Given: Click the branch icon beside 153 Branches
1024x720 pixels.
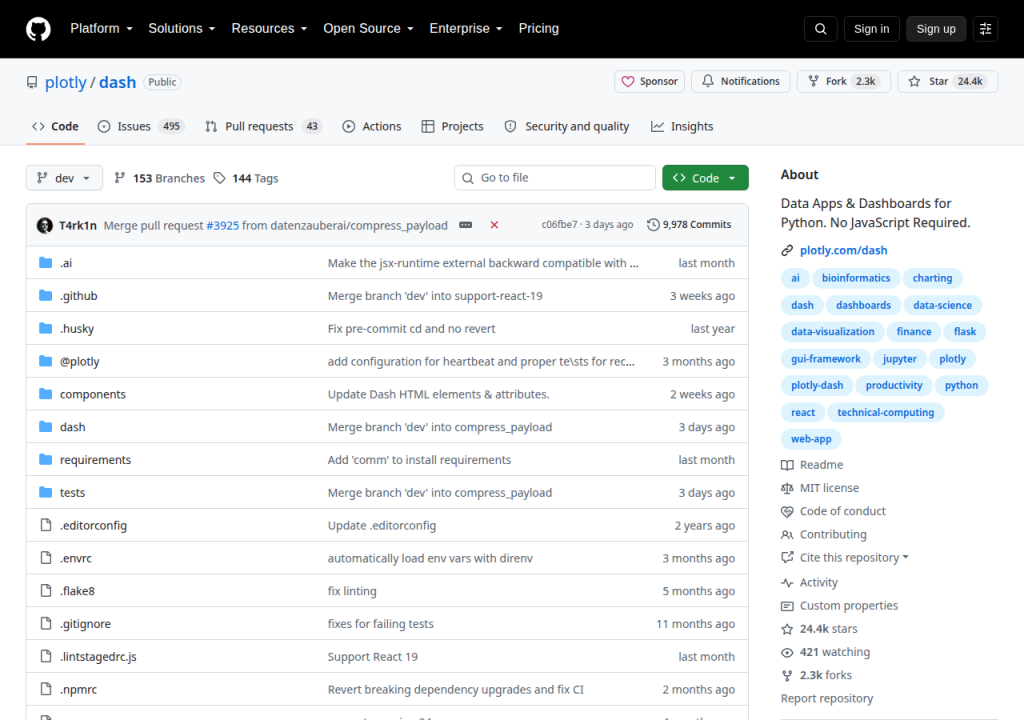Looking at the screenshot, I should [x=120, y=178].
